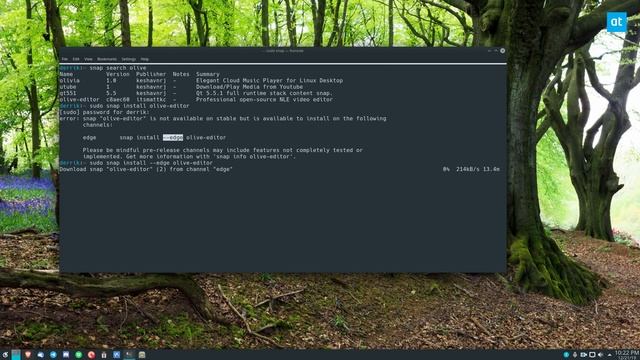
Task: Open the blue-white document icon in taskbar
Action: (66, 355)
